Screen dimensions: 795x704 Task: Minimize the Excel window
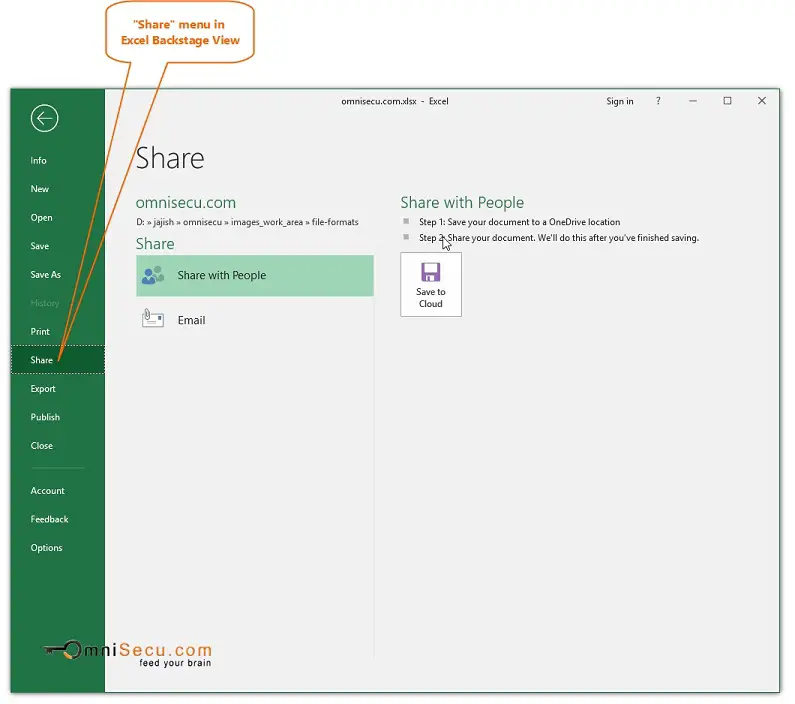pyautogui.click(x=693, y=101)
